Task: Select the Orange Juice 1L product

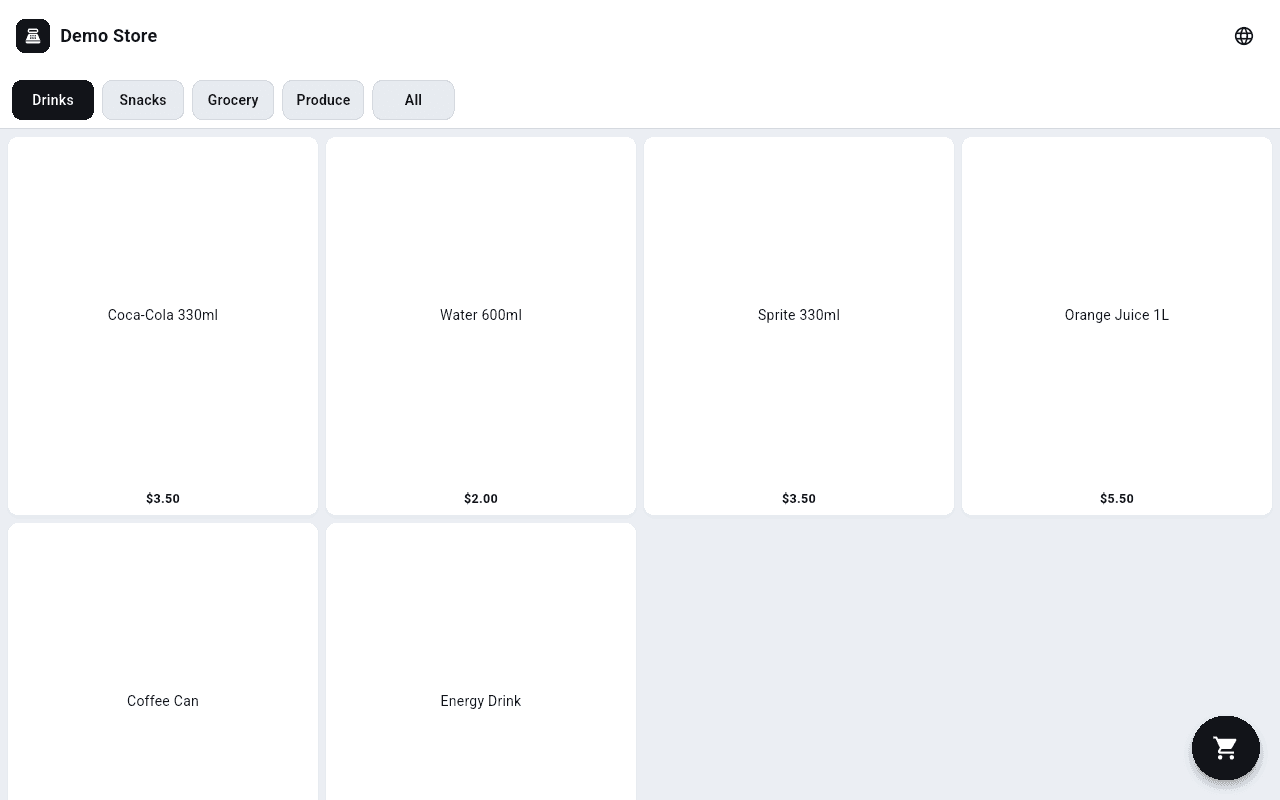Action: pos(1117,326)
